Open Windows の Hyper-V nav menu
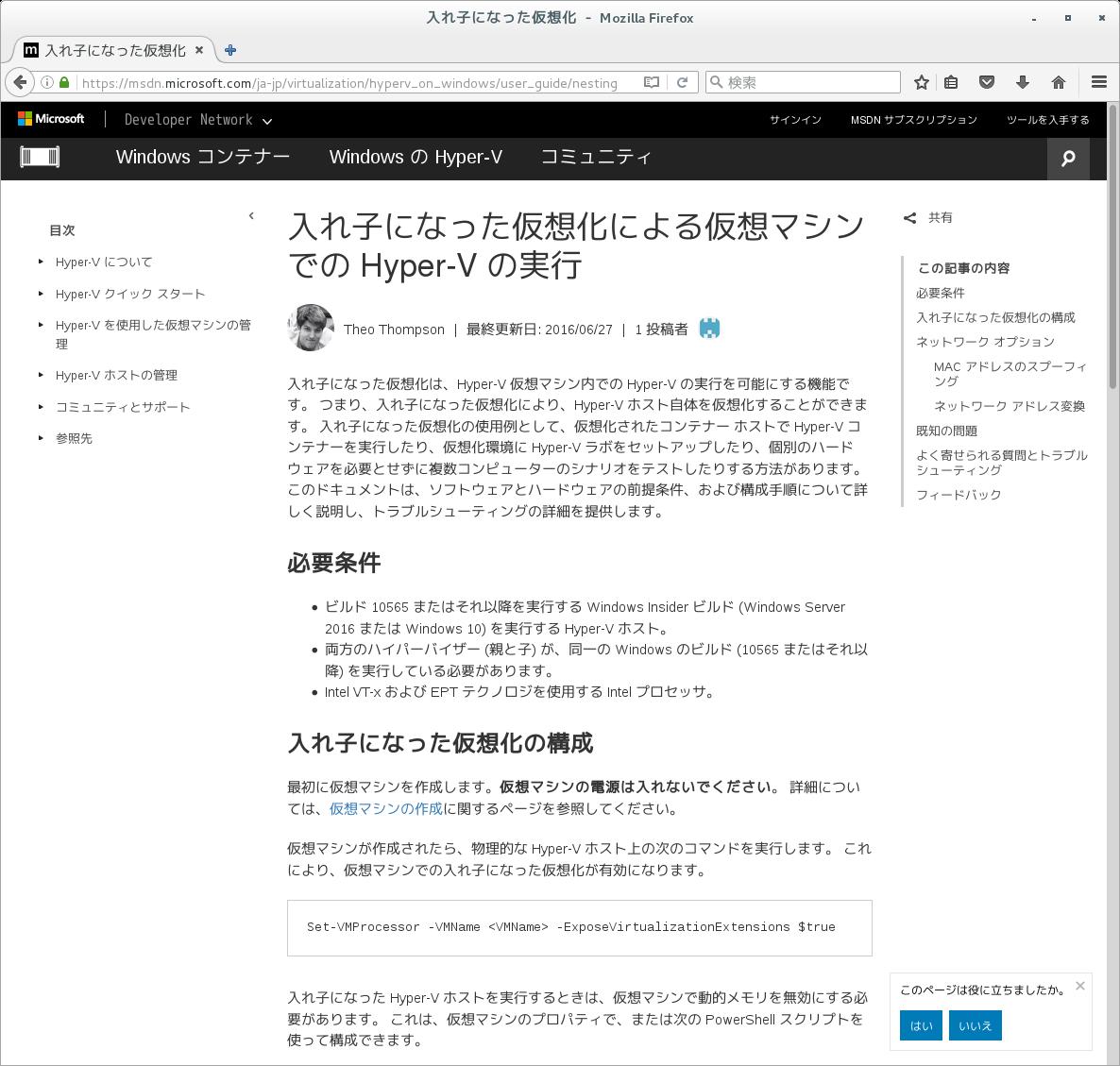 416,157
